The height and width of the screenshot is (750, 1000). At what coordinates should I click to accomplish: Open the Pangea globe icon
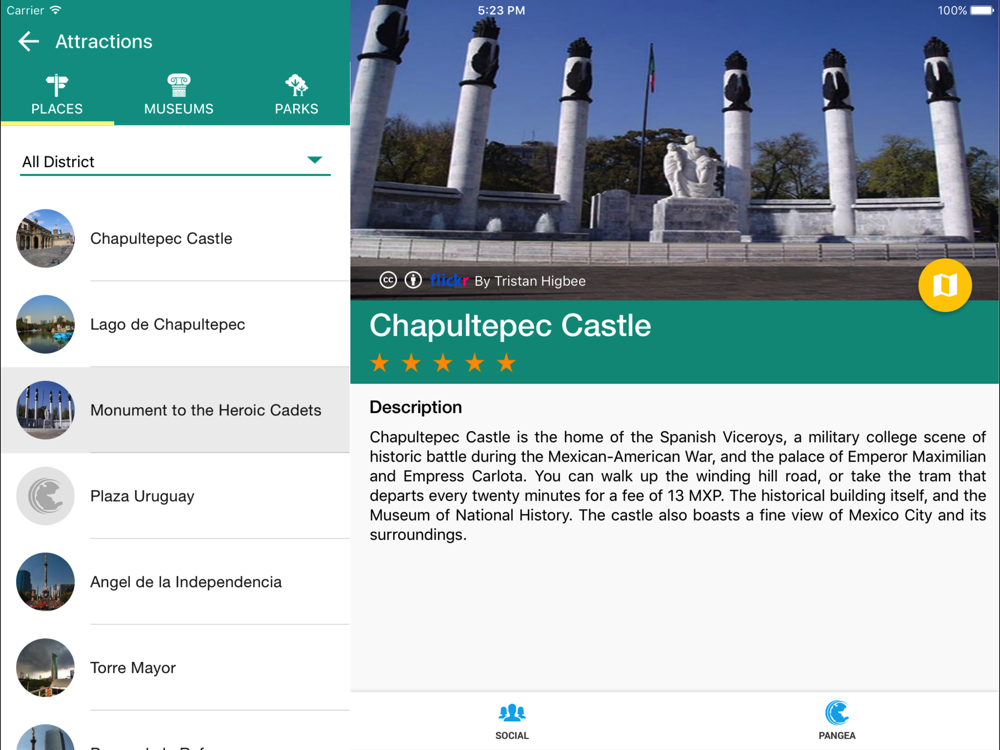(x=837, y=712)
